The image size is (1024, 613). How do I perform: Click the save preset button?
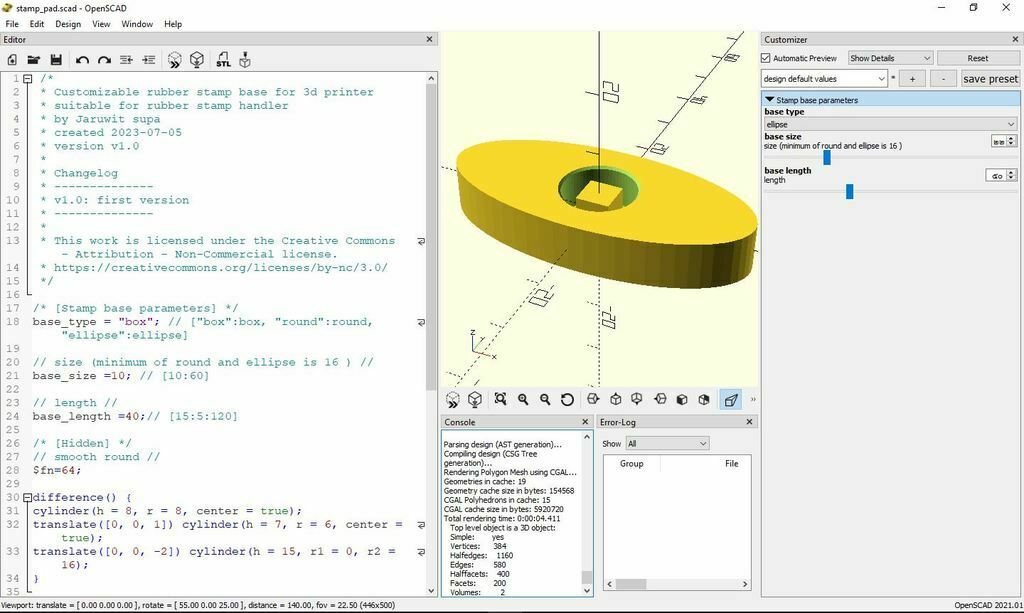click(989, 78)
